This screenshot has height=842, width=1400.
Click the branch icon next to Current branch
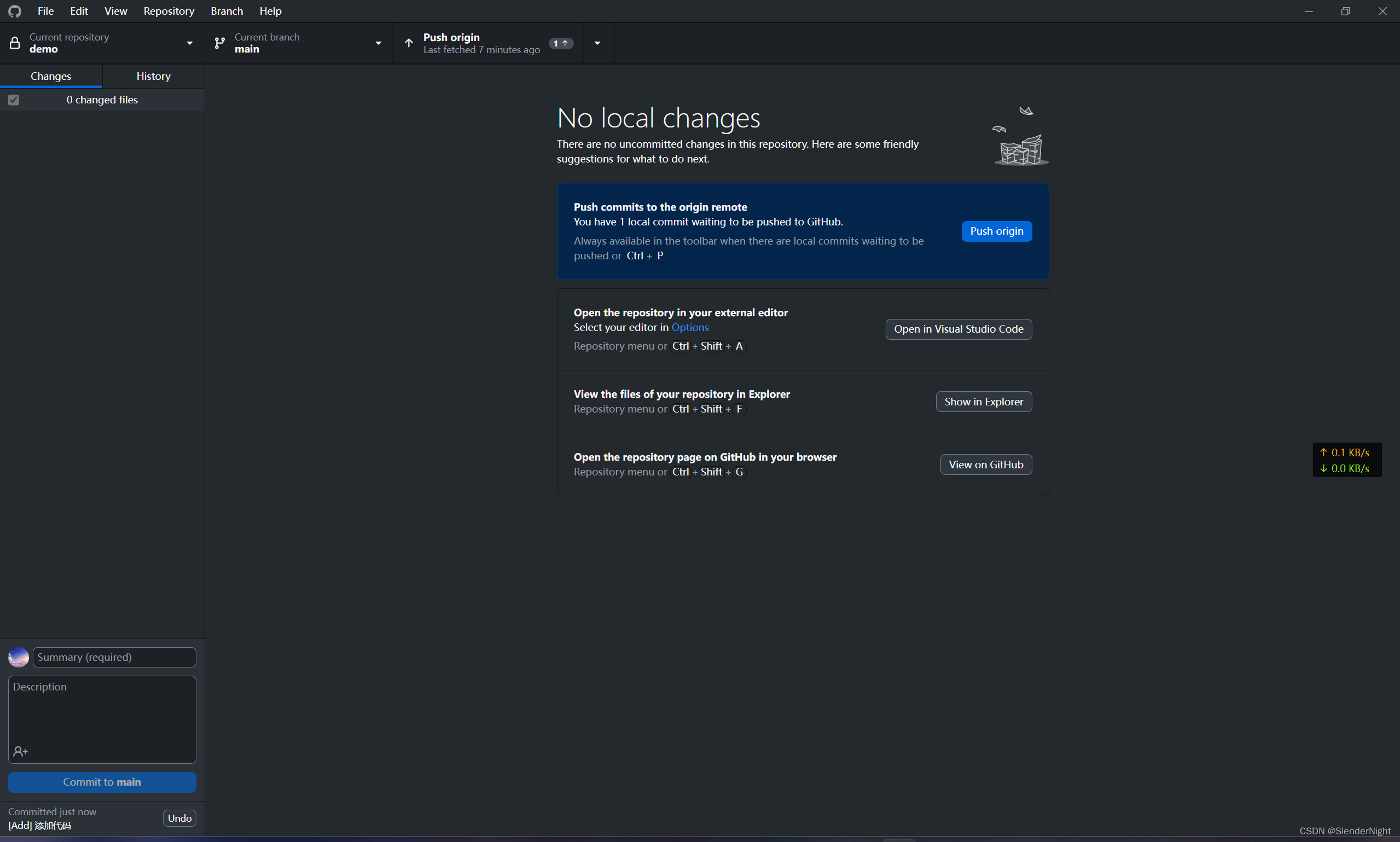219,43
